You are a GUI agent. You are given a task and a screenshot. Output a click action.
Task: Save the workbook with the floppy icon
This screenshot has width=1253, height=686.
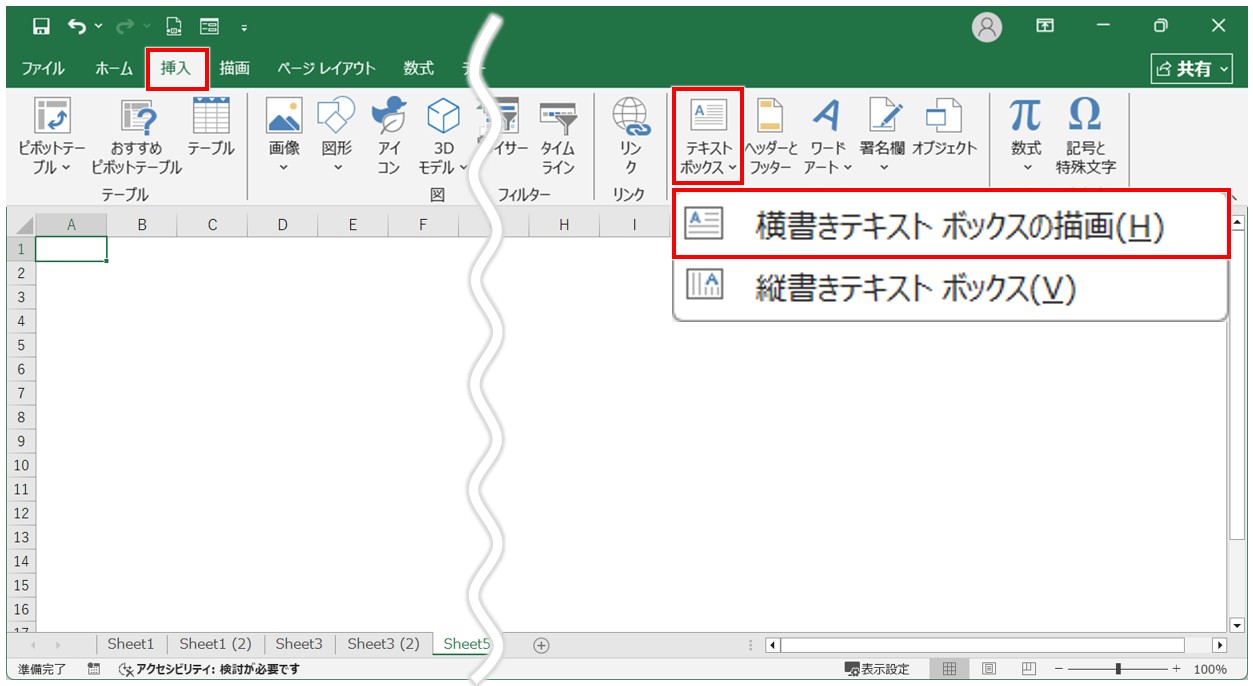point(41,27)
